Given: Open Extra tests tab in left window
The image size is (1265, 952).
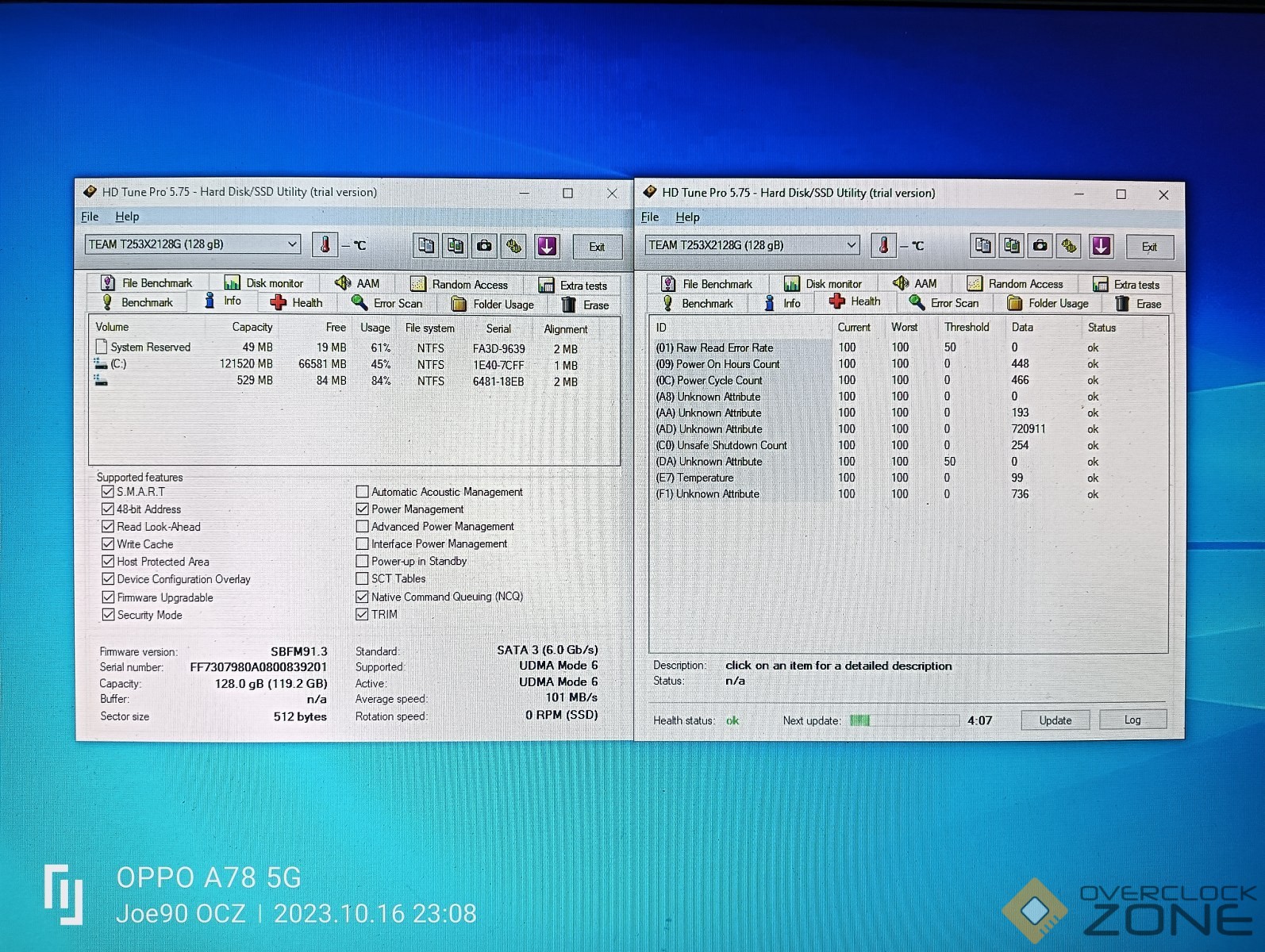Looking at the screenshot, I should (573, 285).
